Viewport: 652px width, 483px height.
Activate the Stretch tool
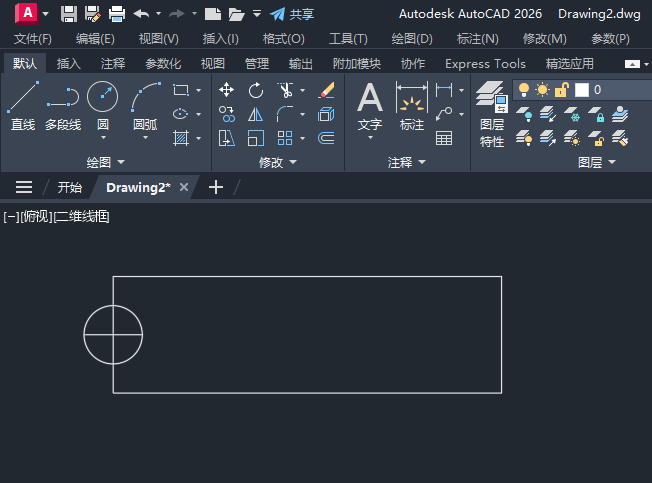tap(227, 138)
